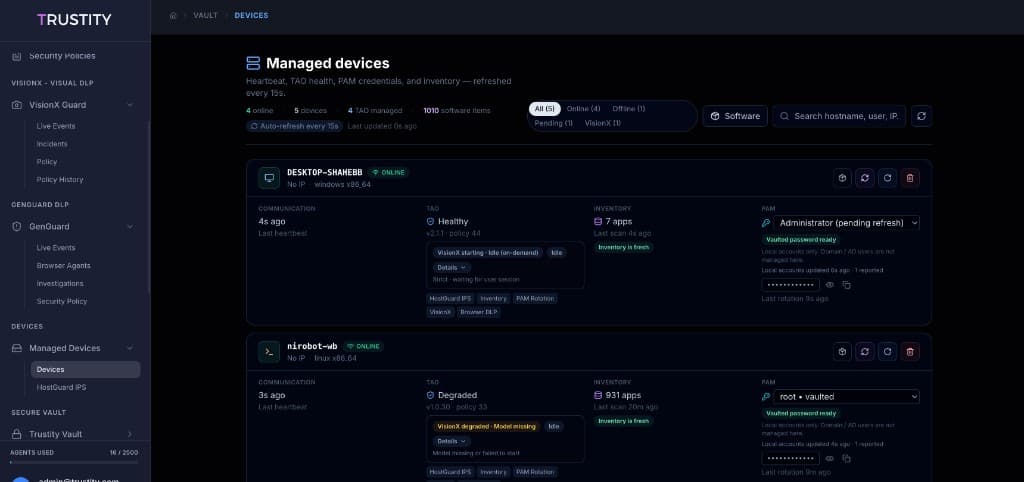Click the agents used progress bar
1024x482 pixels.
(74, 462)
